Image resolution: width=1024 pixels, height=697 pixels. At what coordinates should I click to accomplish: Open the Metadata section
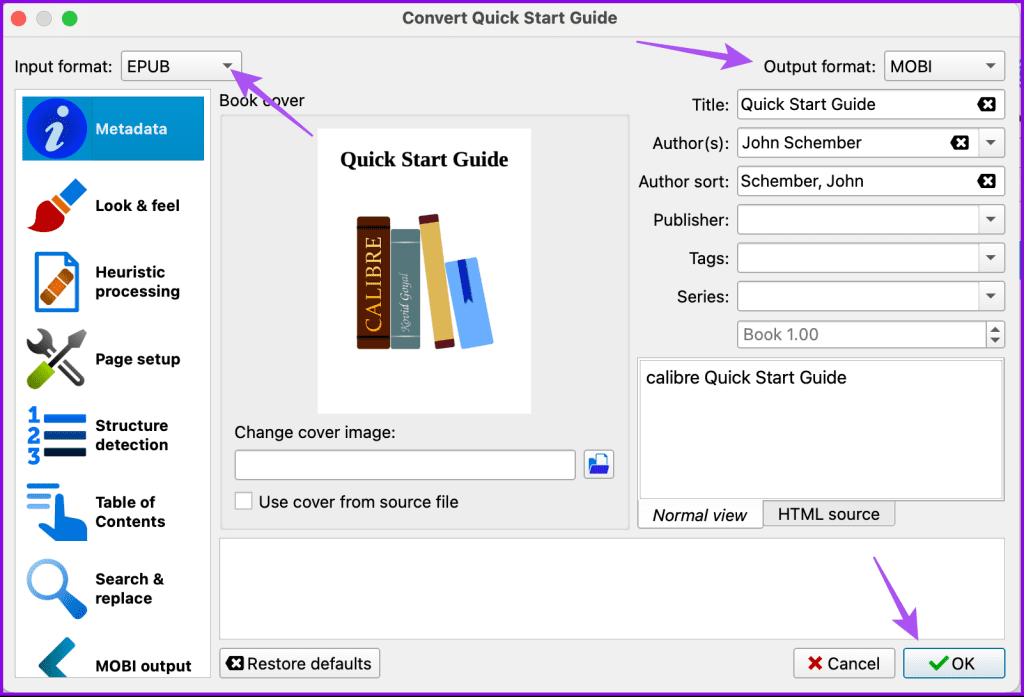pos(112,128)
